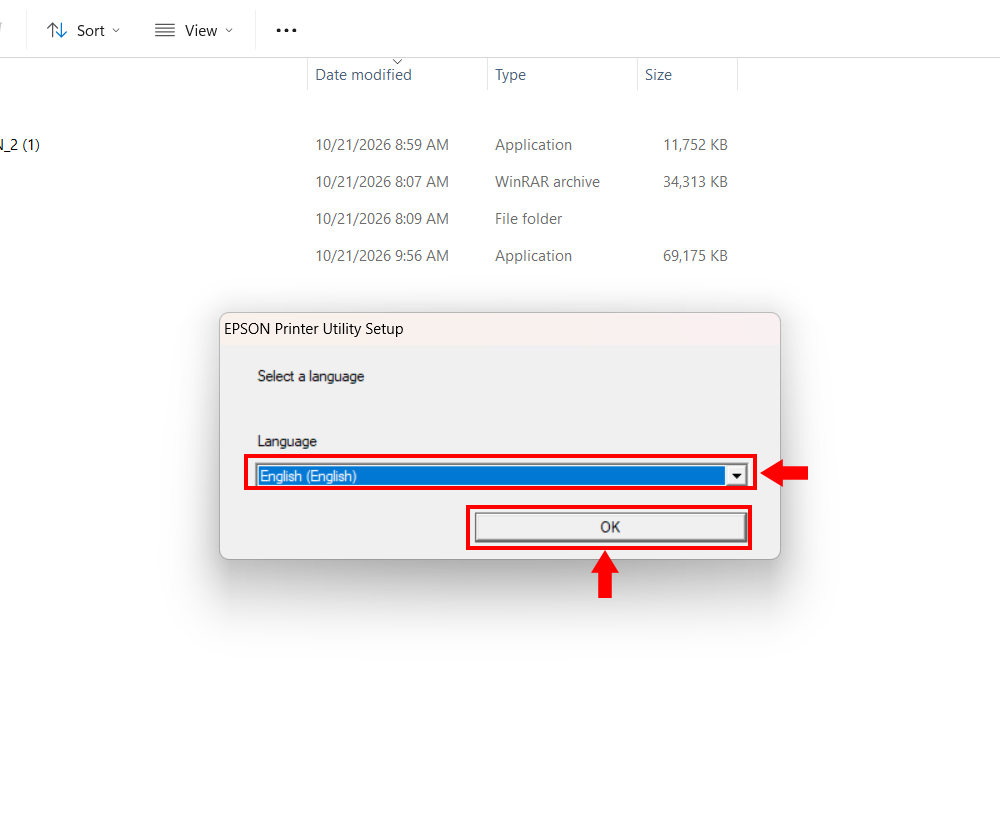Select the file dated 10/21/2026 8:59 AM
Screen dimensions: 1000x832
point(364,145)
